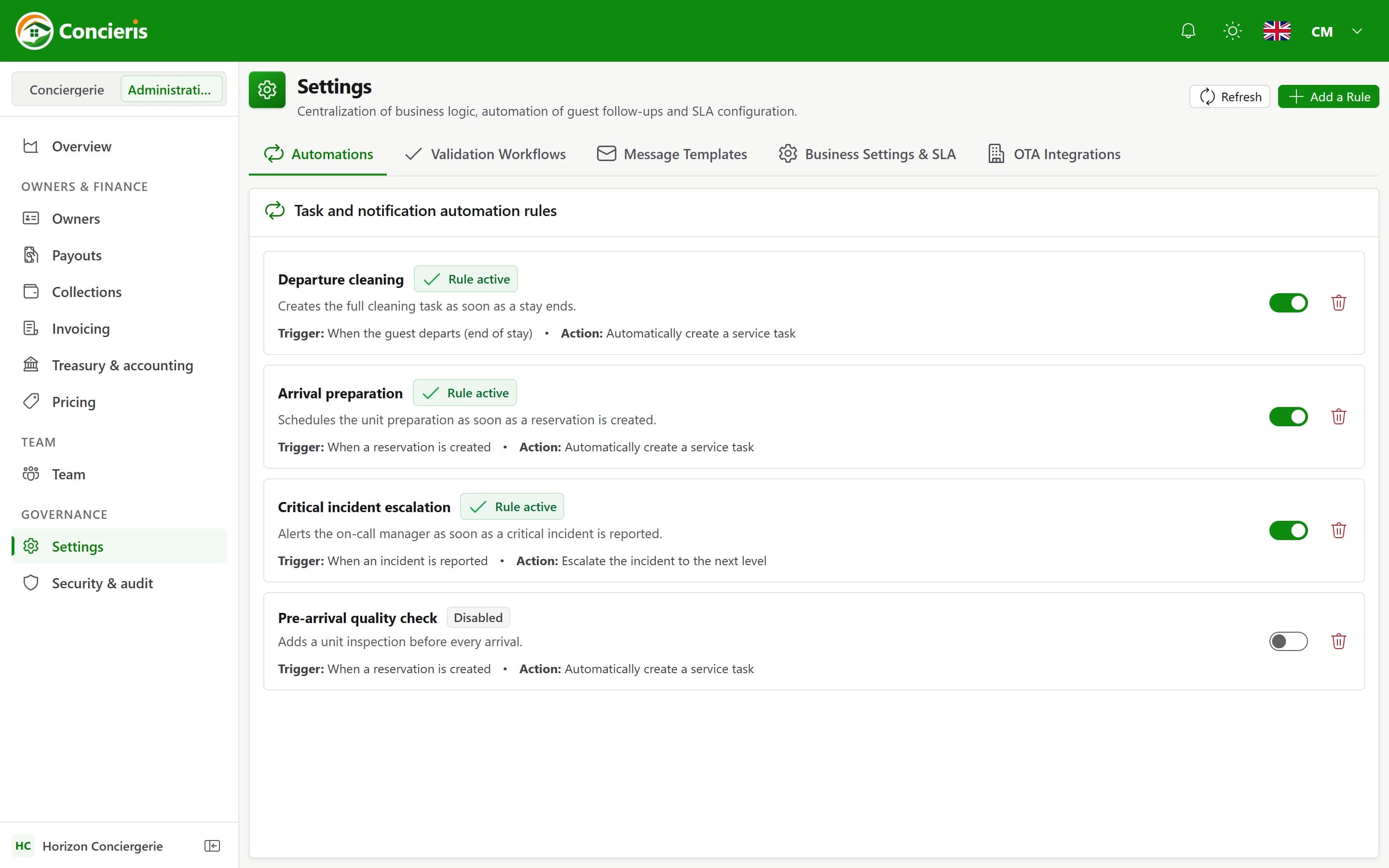Delete the Critical incident escalation rule

pos(1338,530)
